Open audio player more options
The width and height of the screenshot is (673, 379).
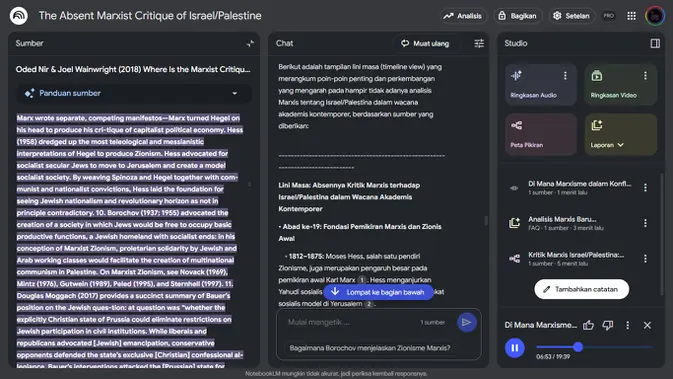tap(628, 325)
